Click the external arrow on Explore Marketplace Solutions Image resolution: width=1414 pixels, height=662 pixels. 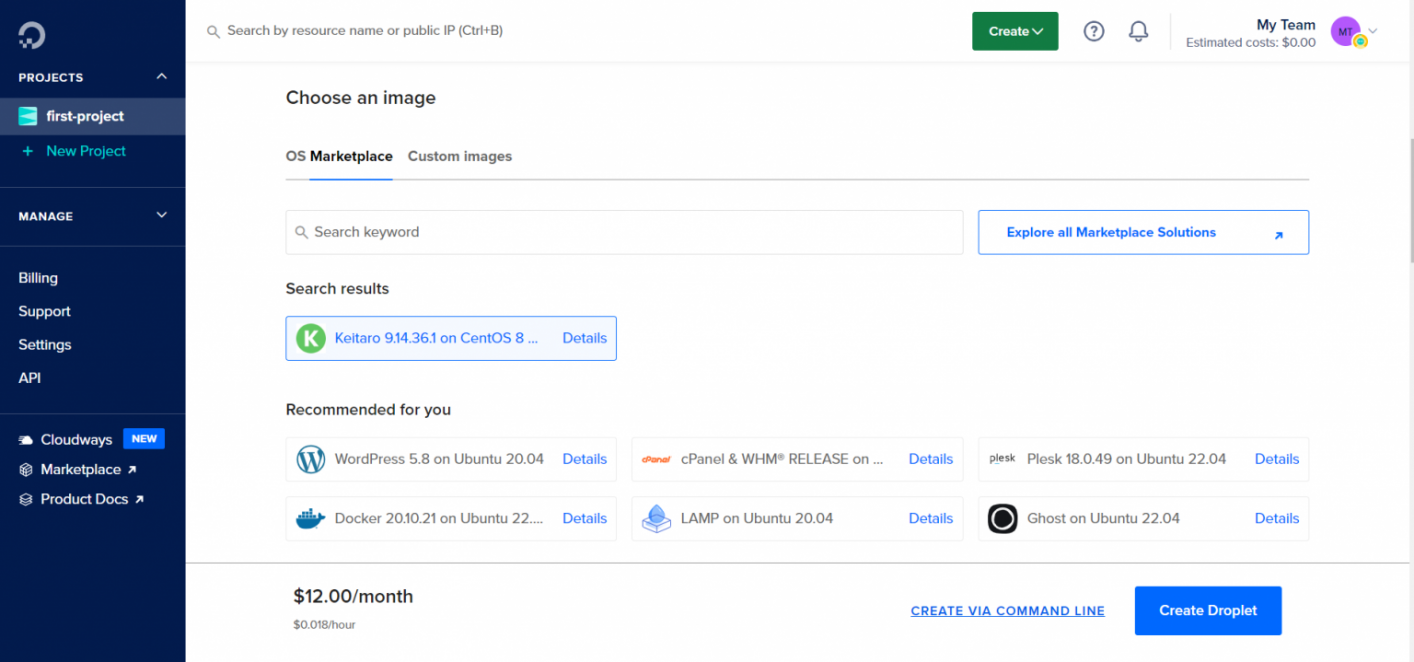click(x=1278, y=236)
